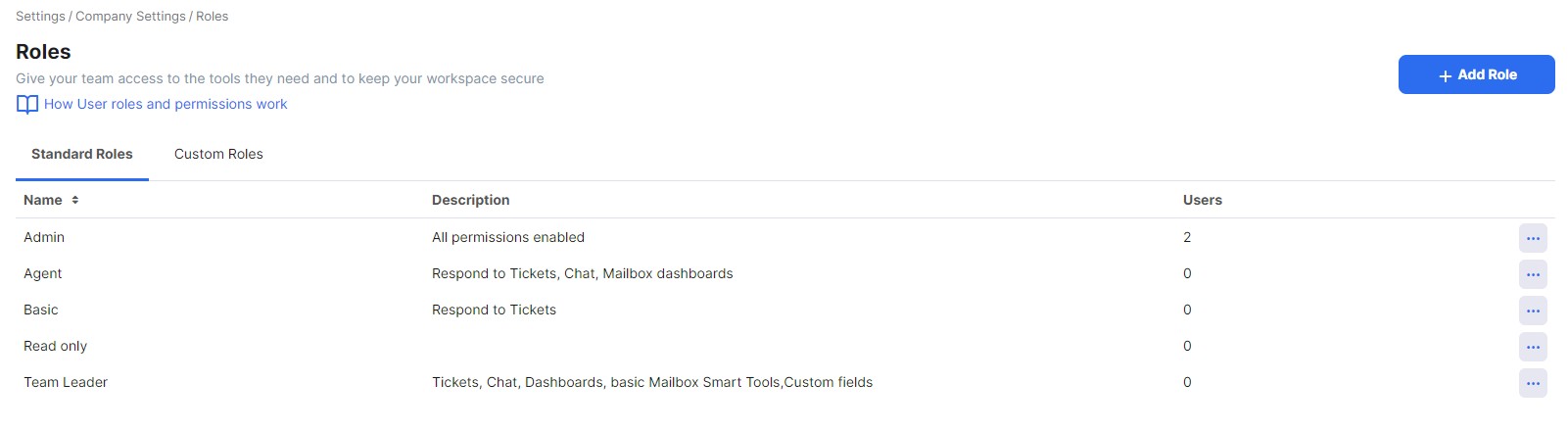The image size is (1568, 431).
Task: Open How User roles and permissions work
Action: pos(166,104)
